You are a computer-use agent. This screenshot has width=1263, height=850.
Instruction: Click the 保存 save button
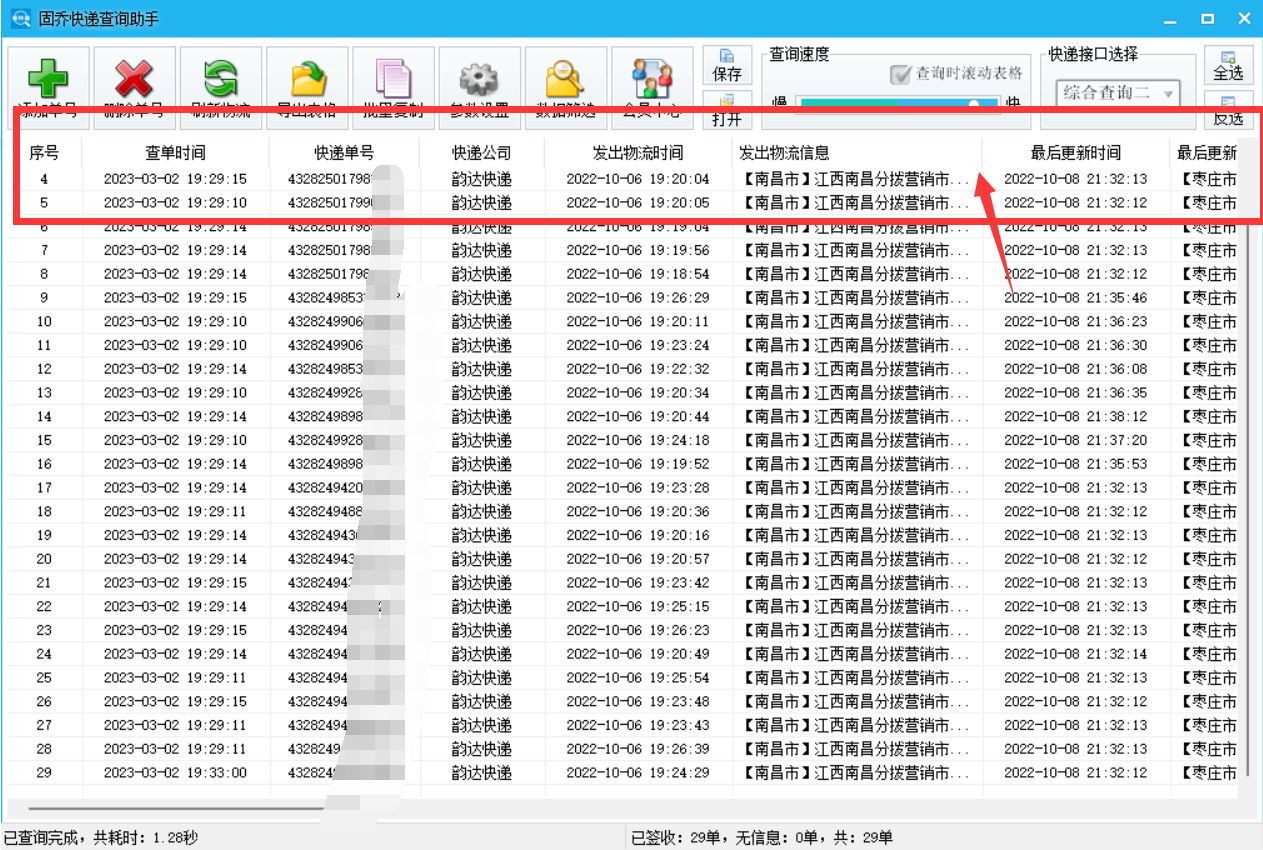pyautogui.click(x=727, y=66)
